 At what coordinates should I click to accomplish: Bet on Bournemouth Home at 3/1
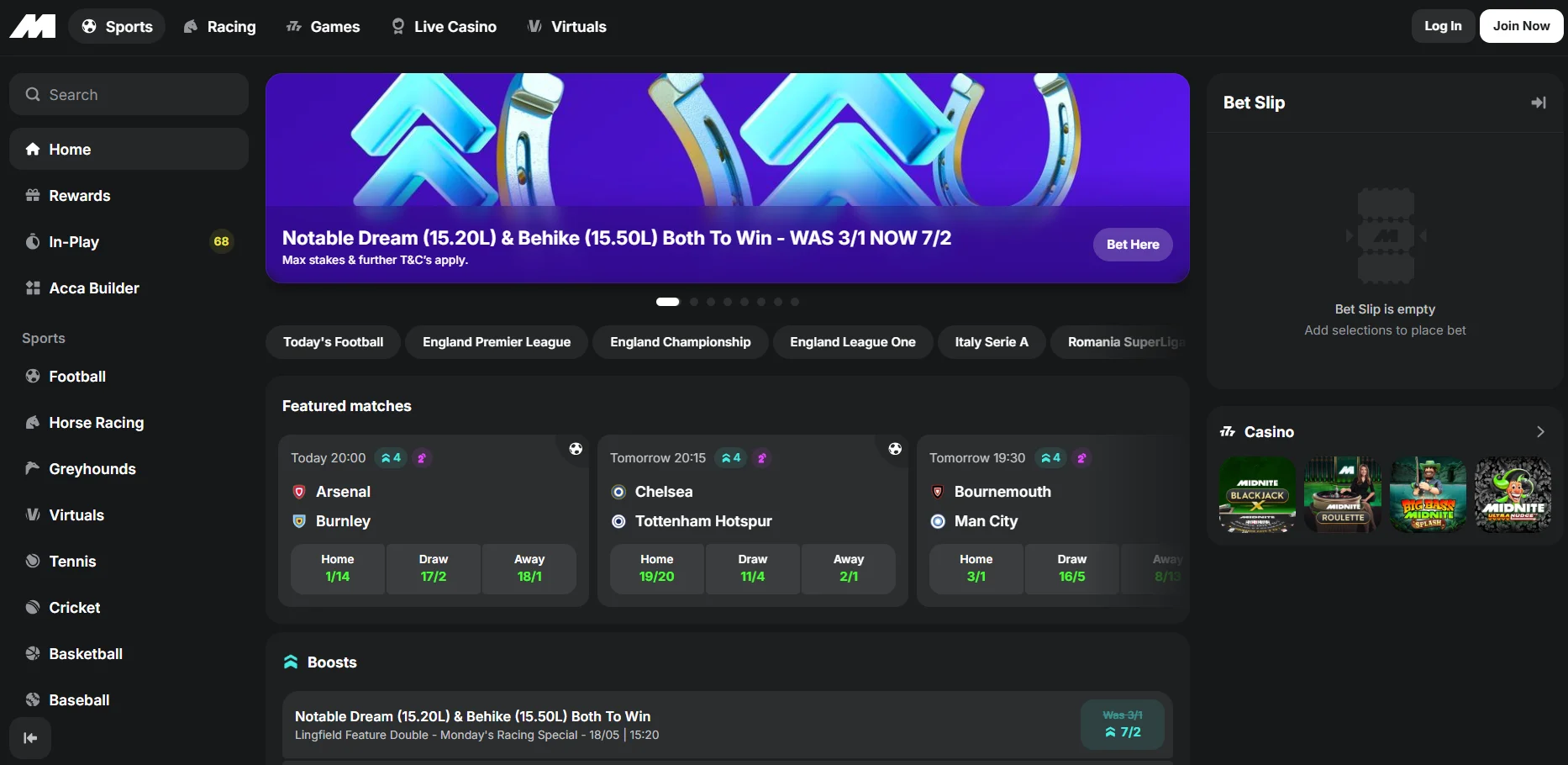976,569
